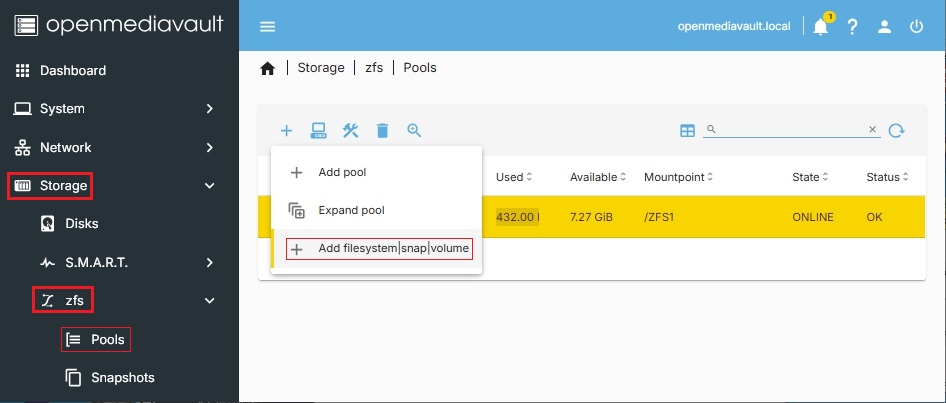Click the tools wrench icon in toolbar
Screen dimensions: 946x403
pos(350,130)
